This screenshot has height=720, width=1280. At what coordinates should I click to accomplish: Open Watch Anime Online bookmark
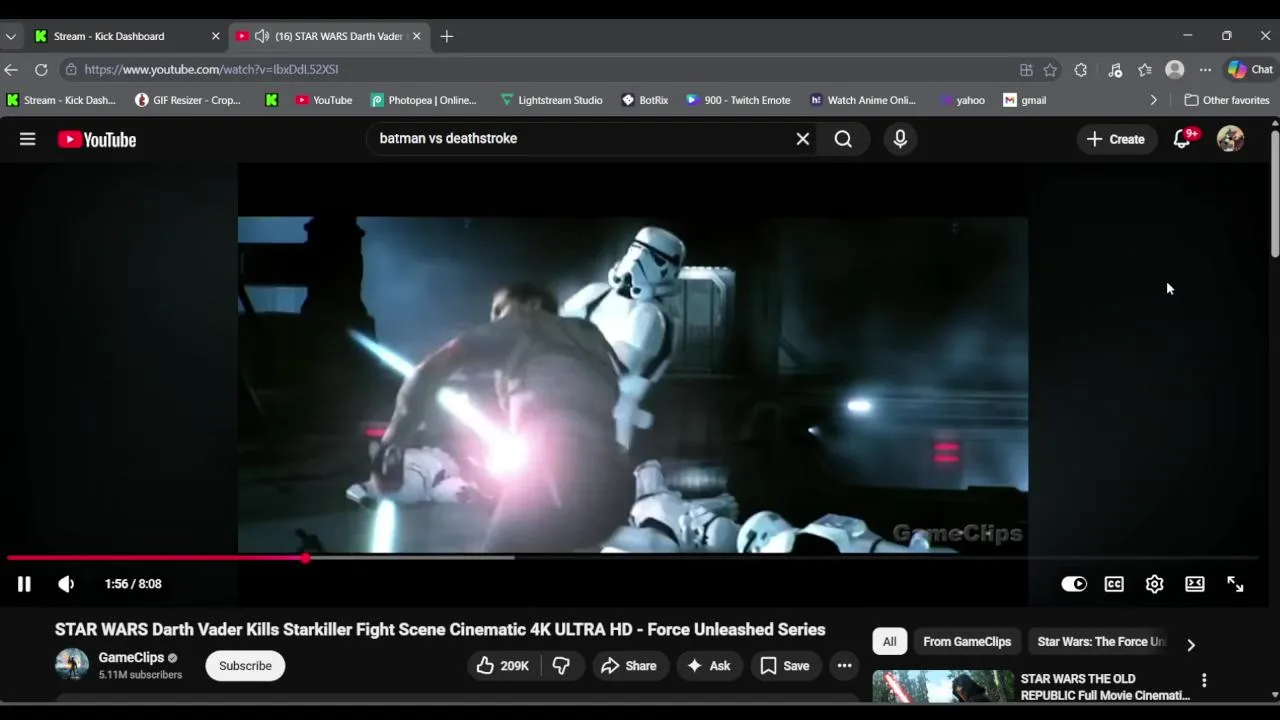pos(863,100)
